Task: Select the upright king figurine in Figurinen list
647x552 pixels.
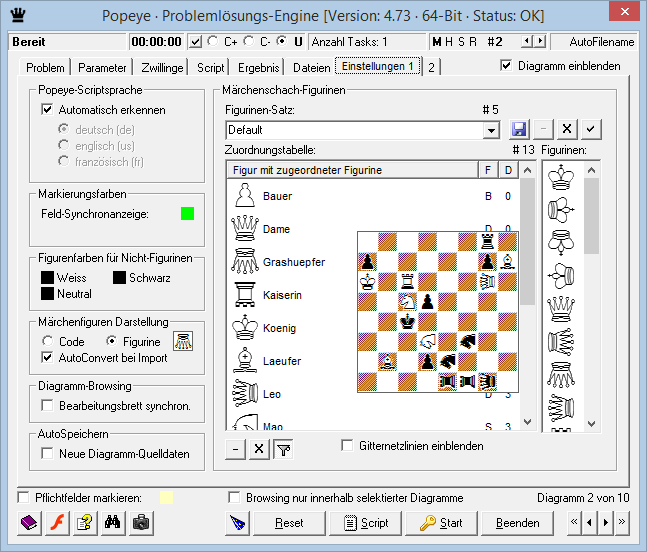Action: (561, 177)
